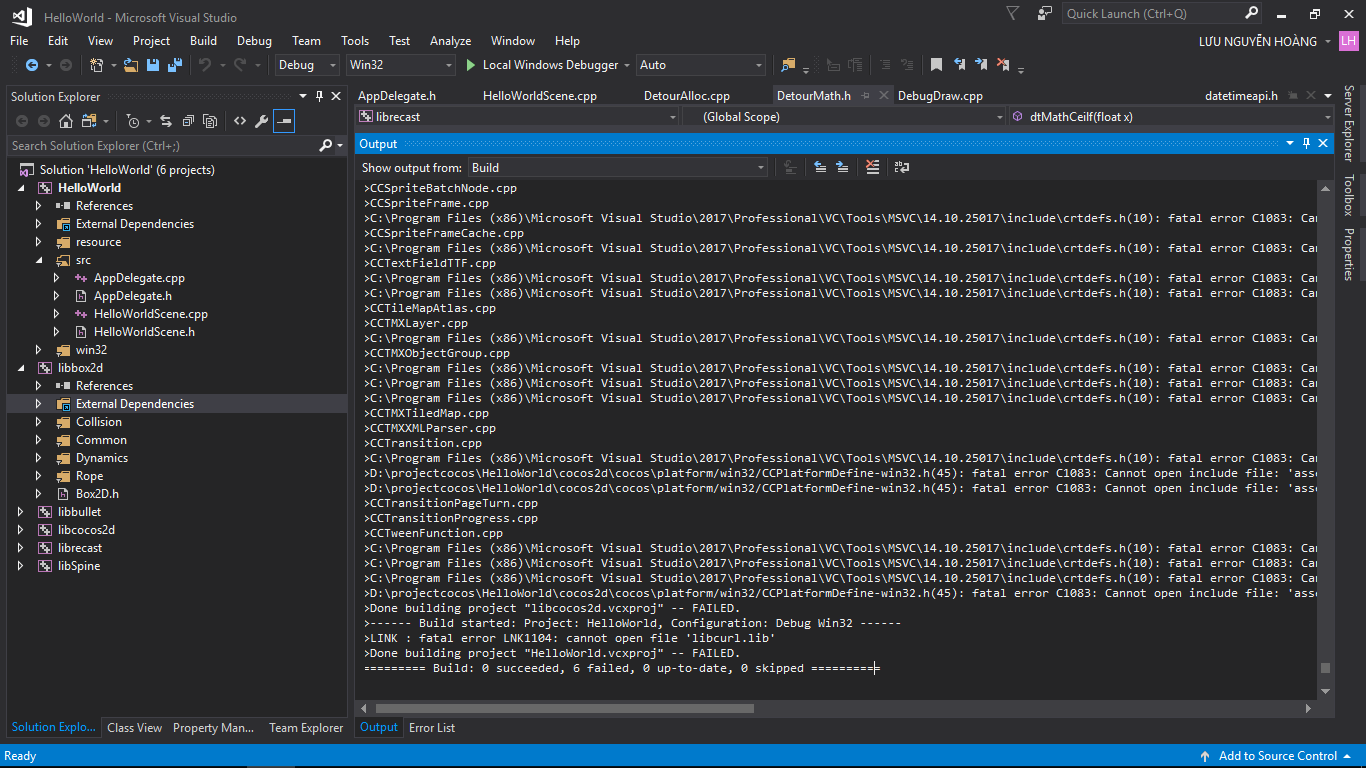Open the Analyze menu
The width and height of the screenshot is (1366, 768).
point(450,41)
